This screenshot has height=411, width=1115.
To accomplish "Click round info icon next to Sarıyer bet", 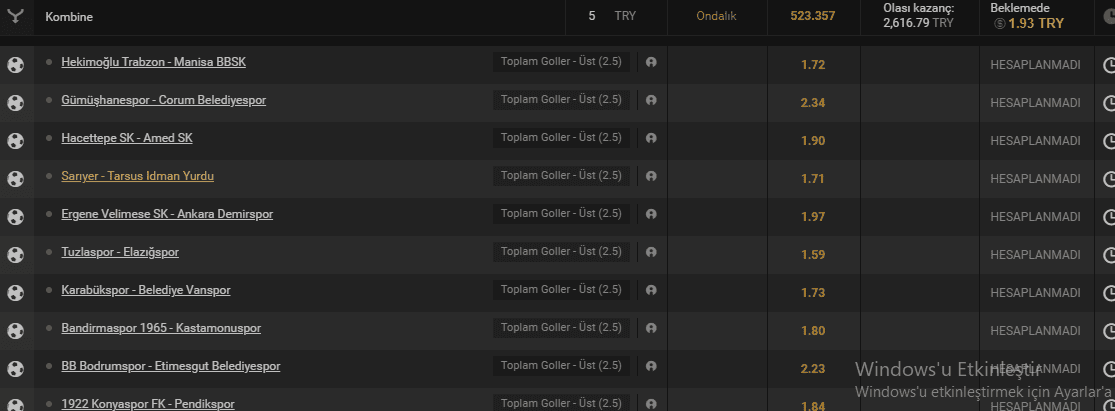I will [651, 176].
